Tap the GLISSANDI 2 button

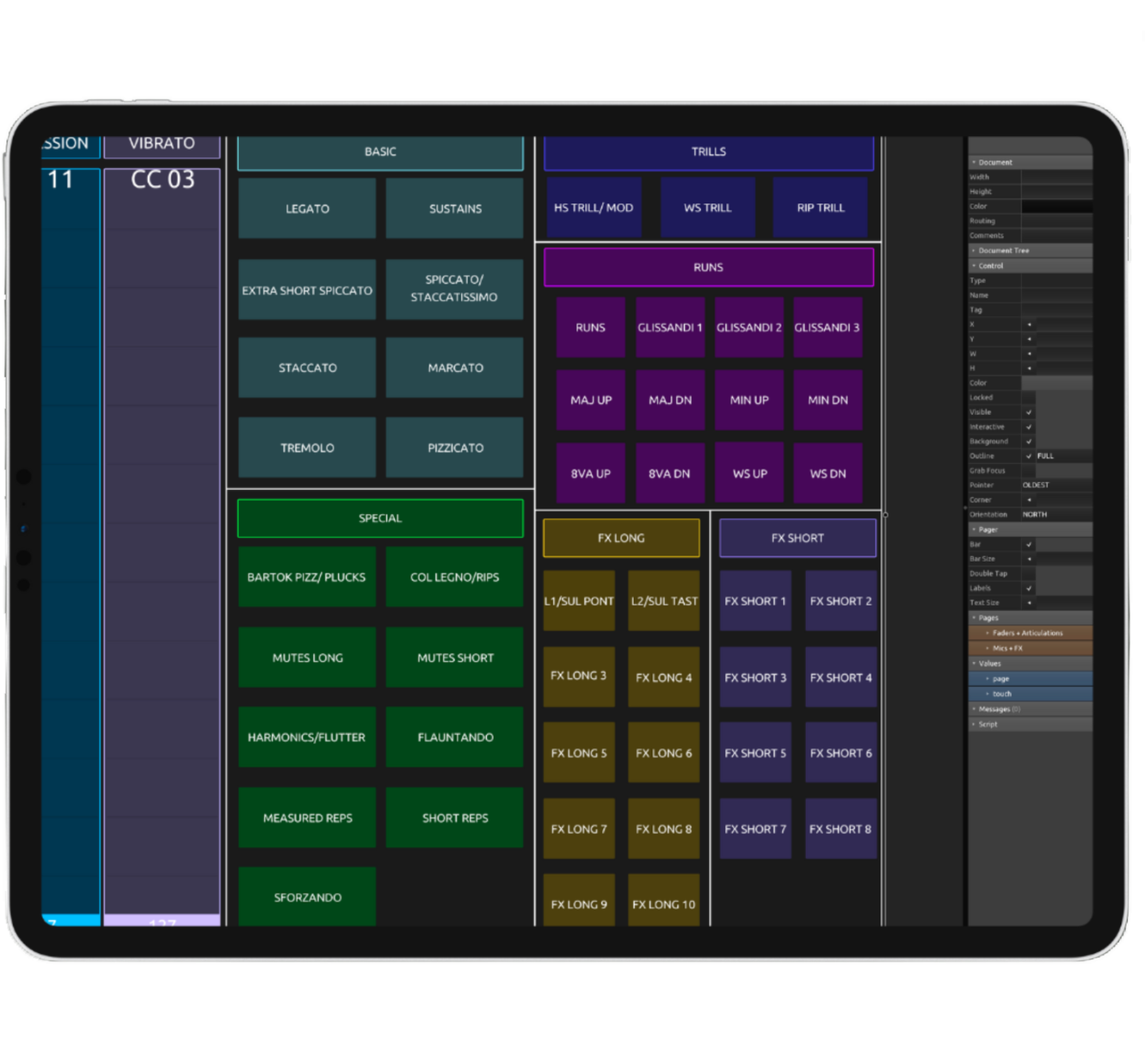tap(749, 327)
